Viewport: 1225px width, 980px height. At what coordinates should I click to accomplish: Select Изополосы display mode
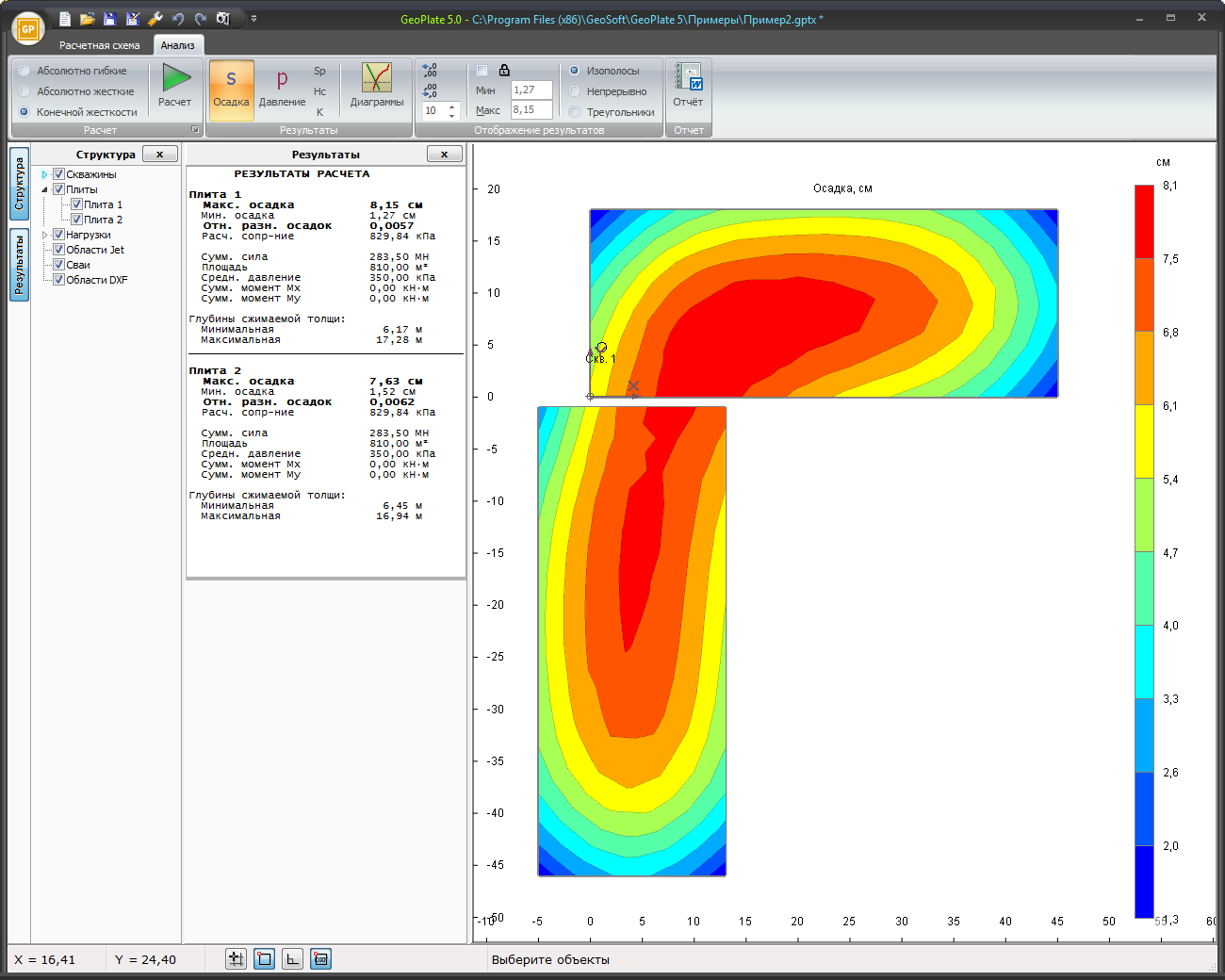[604, 71]
